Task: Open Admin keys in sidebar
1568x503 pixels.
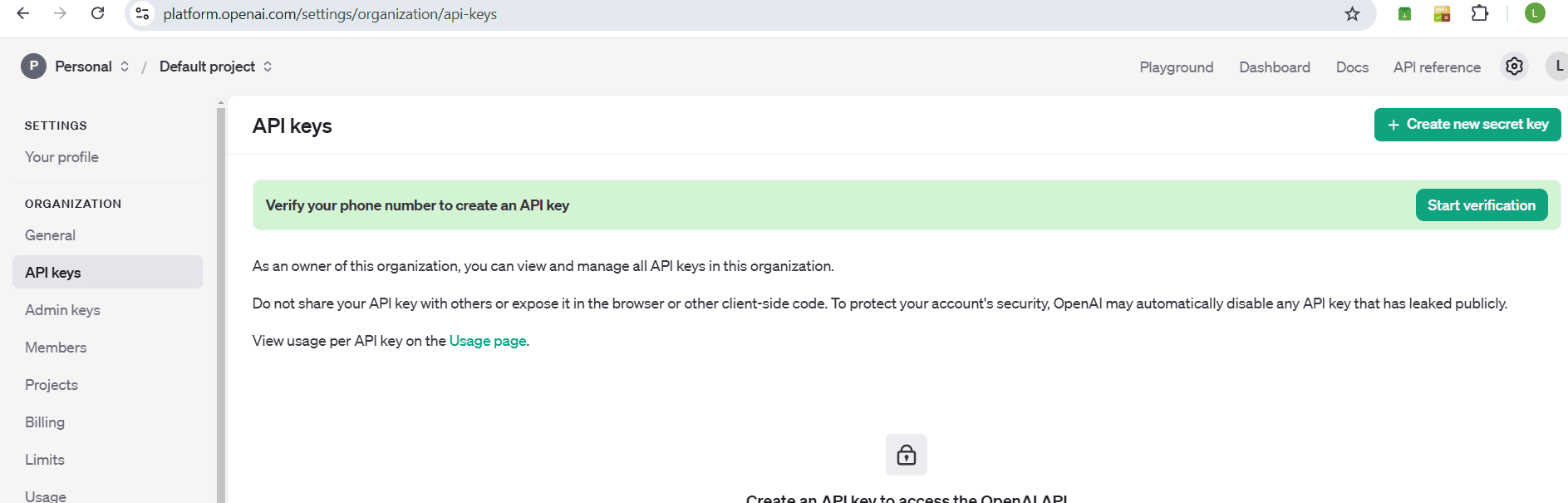Action: (62, 310)
